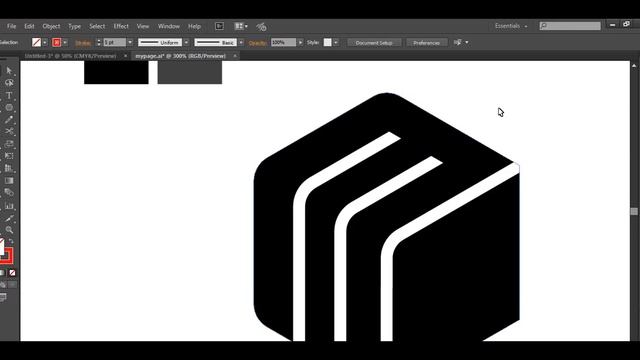Click the stroke weight input field

(114, 42)
